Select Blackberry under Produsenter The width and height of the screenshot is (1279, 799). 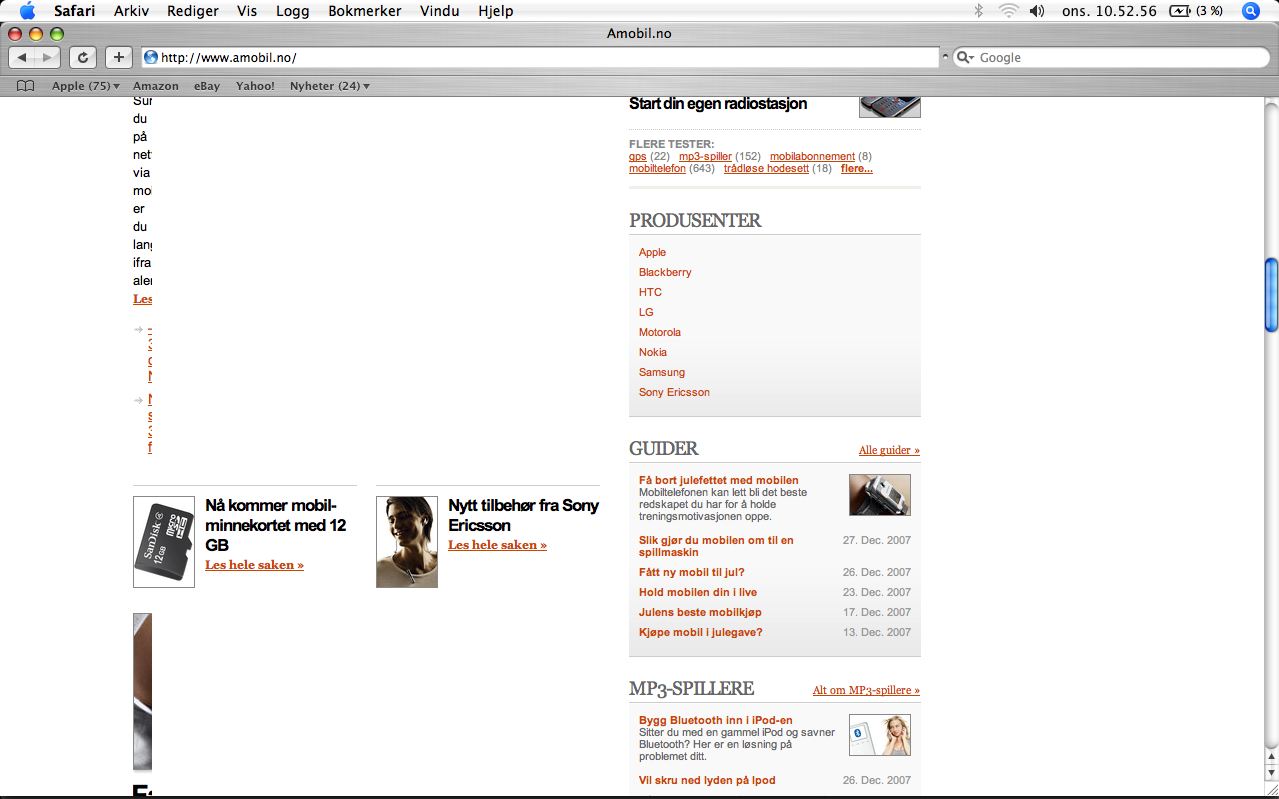(665, 272)
